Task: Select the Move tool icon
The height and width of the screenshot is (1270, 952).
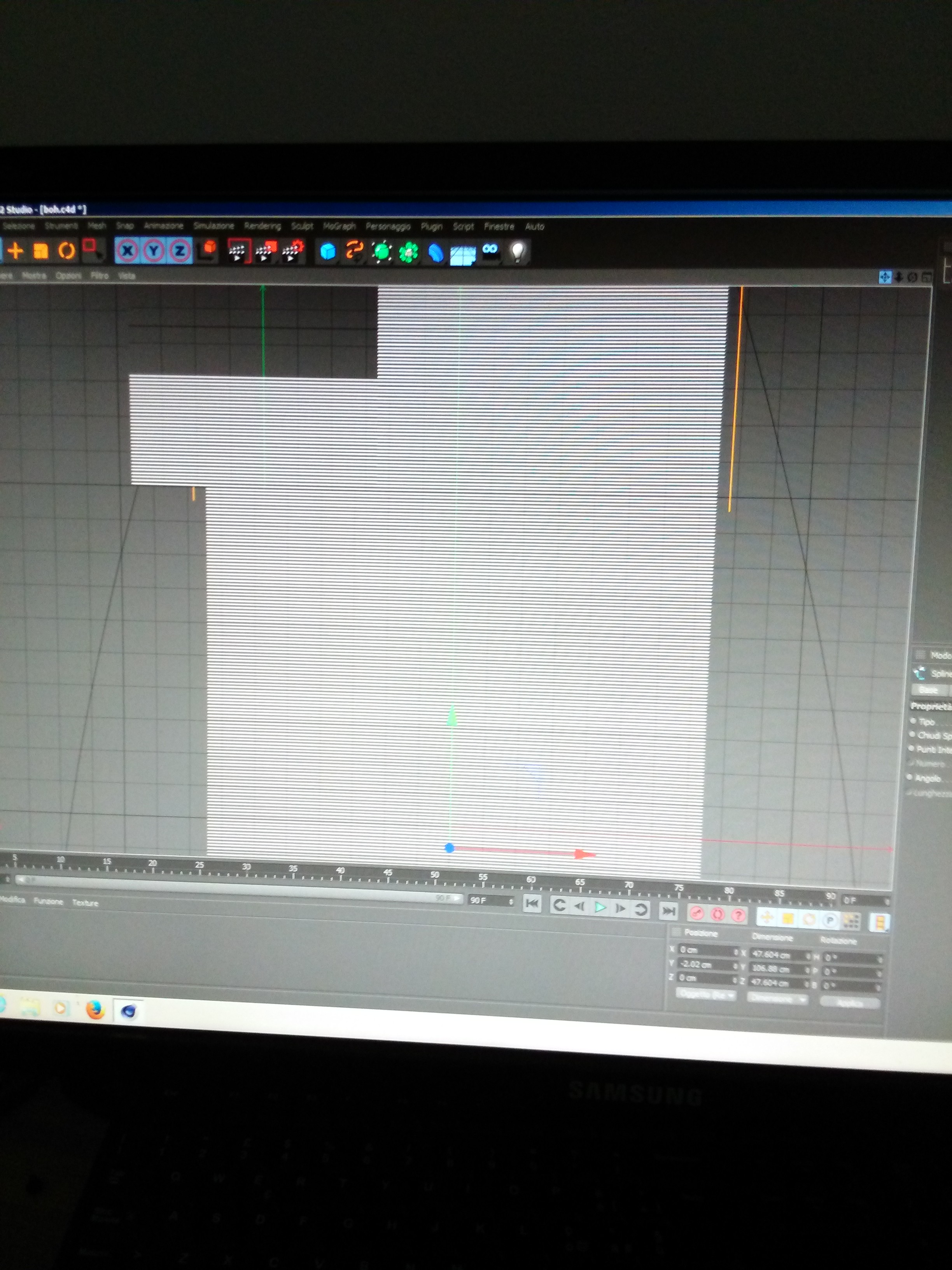Action: 16,250
